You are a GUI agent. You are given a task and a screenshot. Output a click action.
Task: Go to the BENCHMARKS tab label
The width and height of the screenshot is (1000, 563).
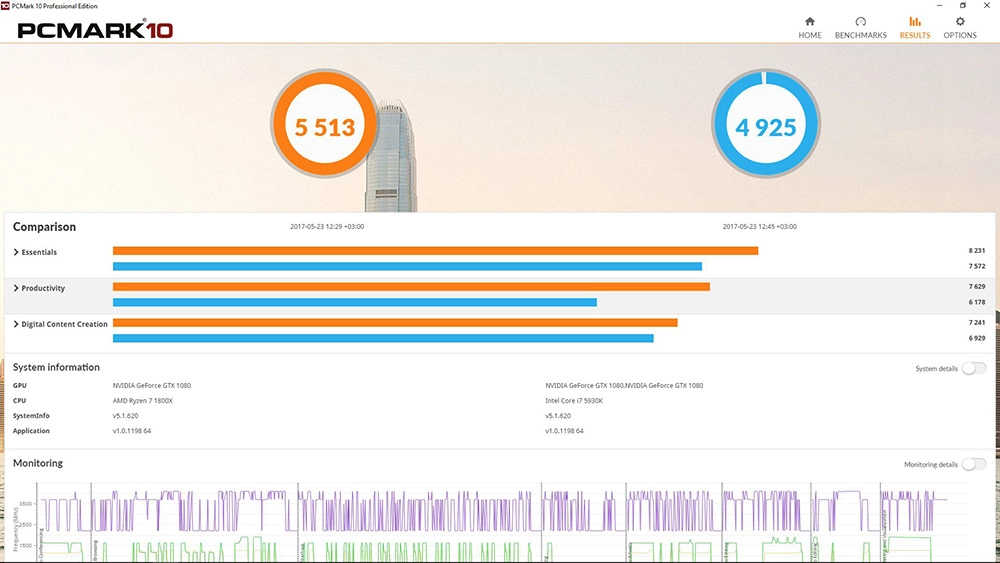860,36
